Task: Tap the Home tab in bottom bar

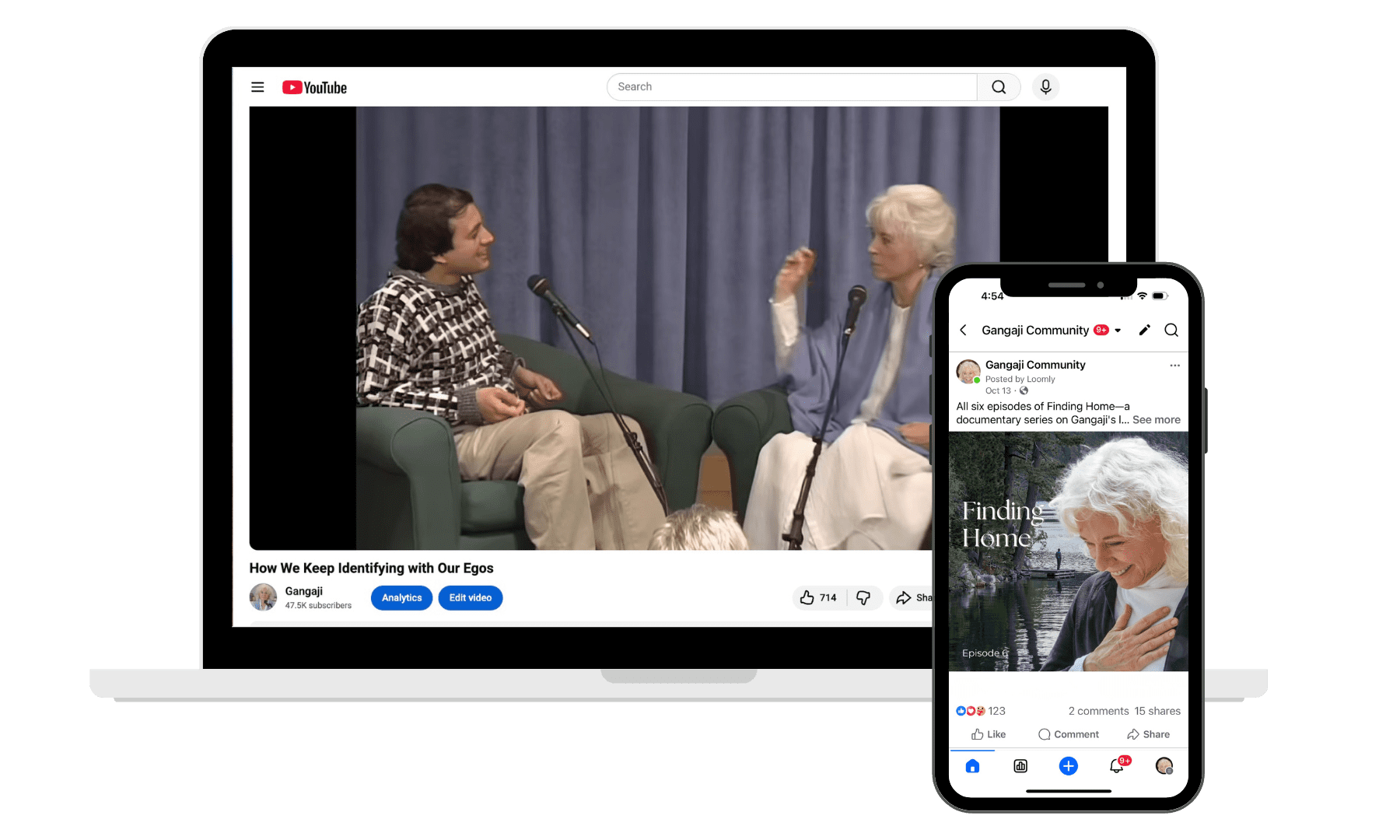Action: (972, 766)
